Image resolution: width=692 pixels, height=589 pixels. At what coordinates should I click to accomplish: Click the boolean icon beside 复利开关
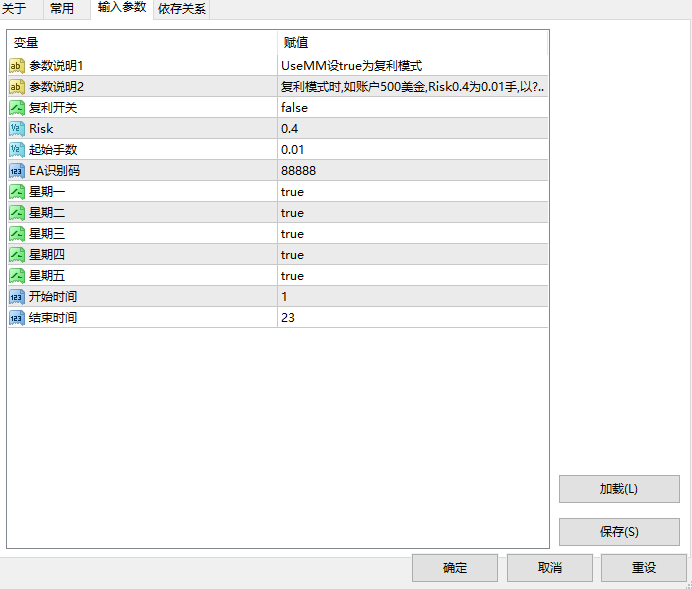[17, 108]
